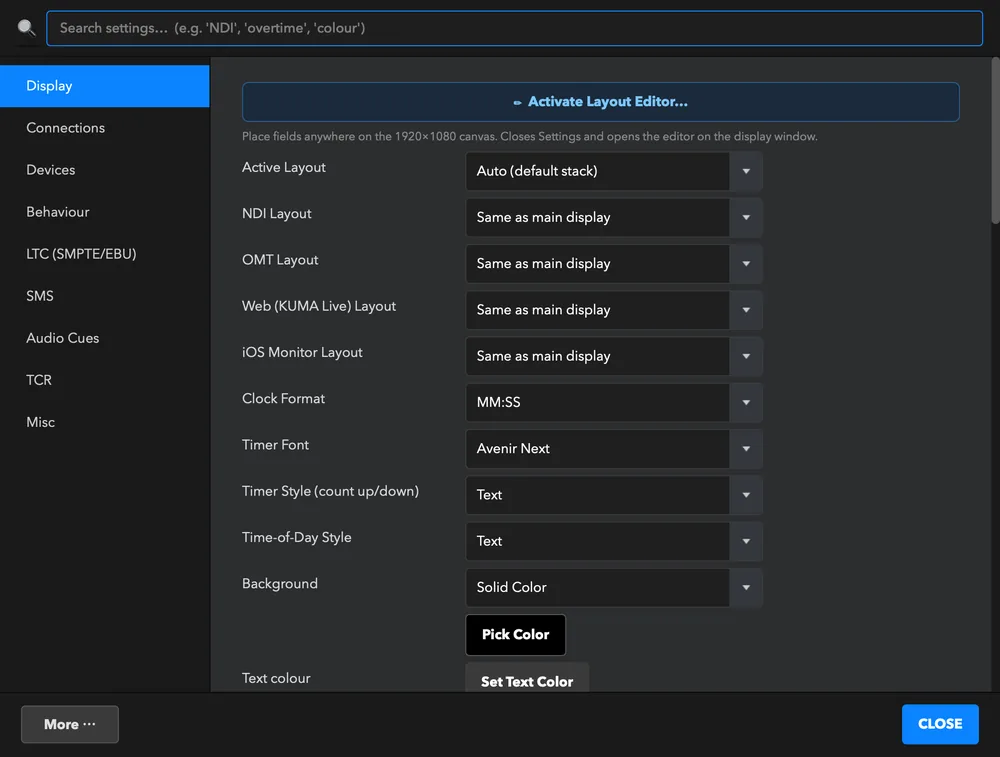
Task: Click the layout editor canvas hint text
Action: tap(529, 136)
